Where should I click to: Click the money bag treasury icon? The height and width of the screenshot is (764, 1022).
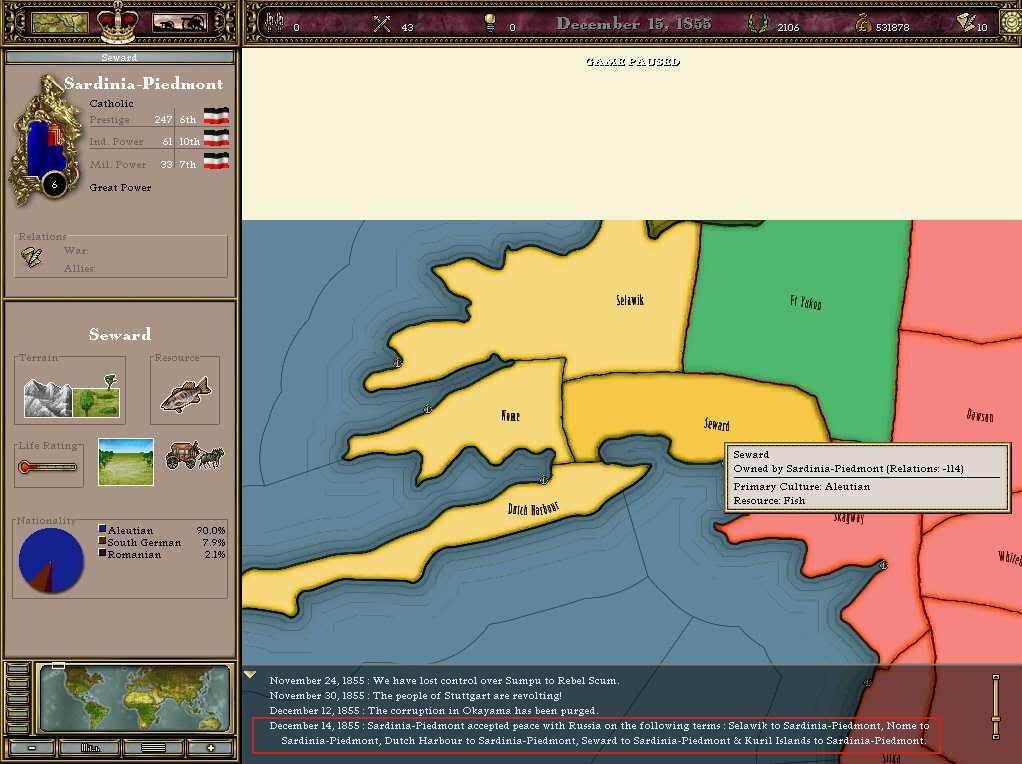(861, 24)
